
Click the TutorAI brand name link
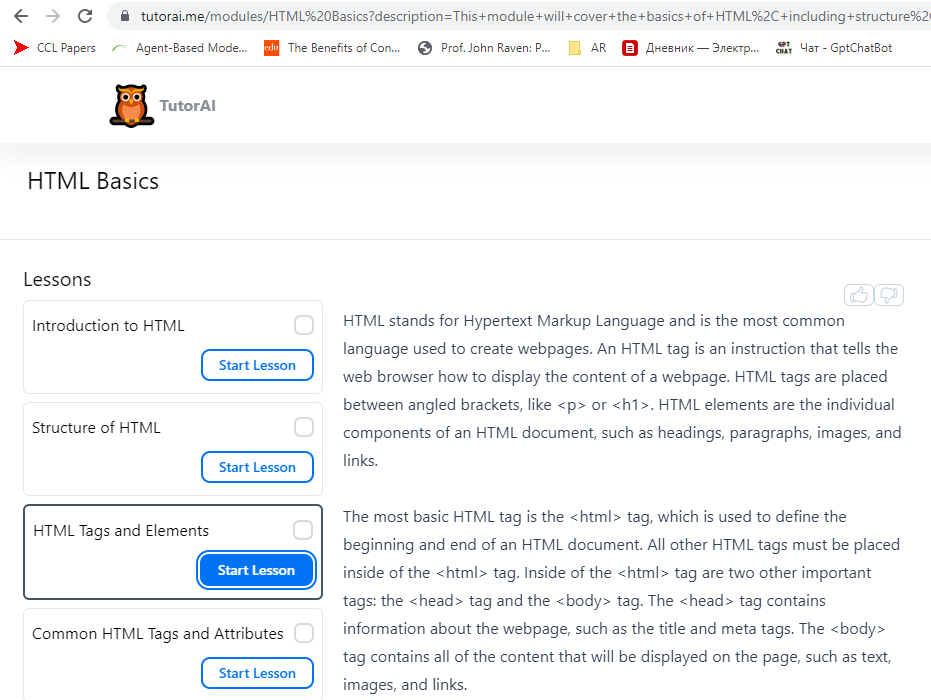[187, 106]
